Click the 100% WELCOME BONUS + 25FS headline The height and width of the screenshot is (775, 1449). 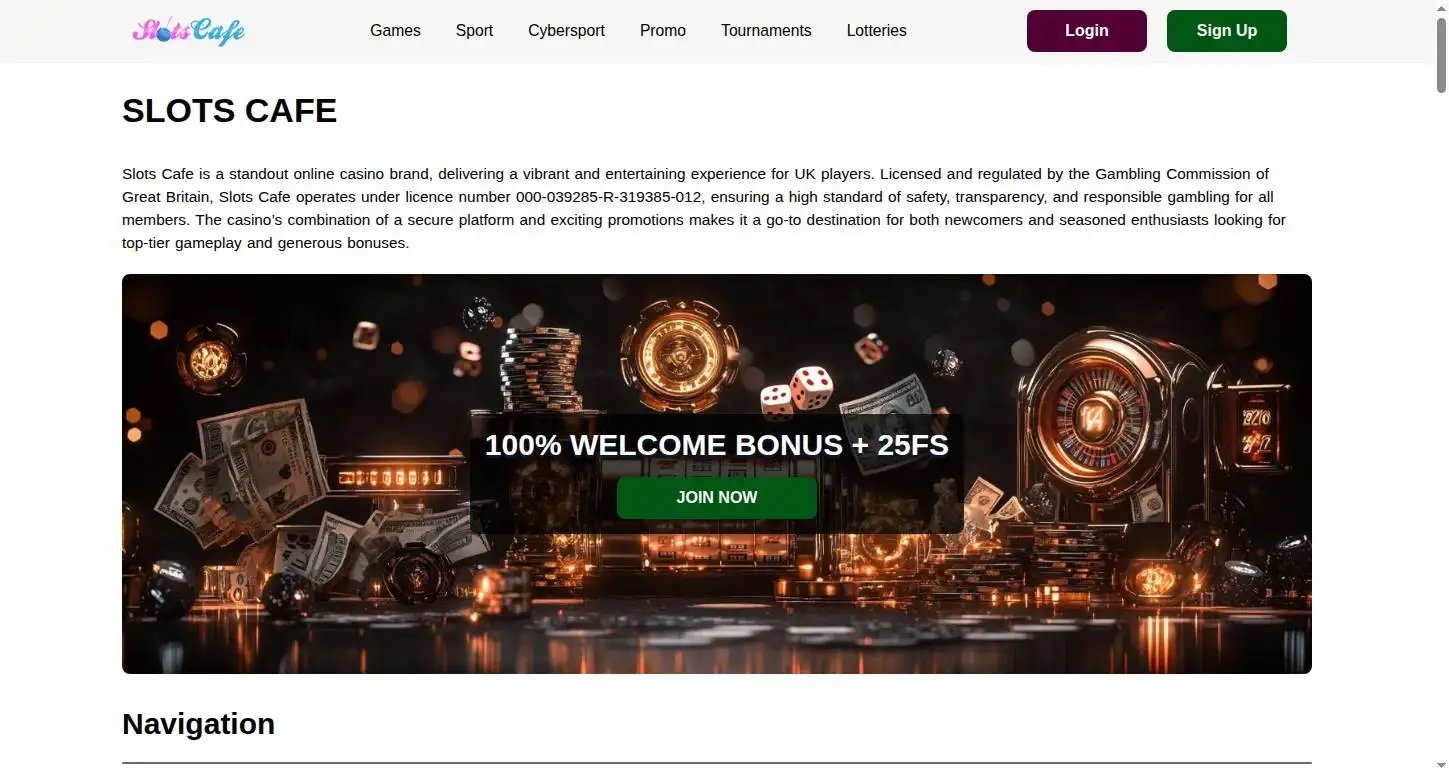pyautogui.click(x=716, y=445)
